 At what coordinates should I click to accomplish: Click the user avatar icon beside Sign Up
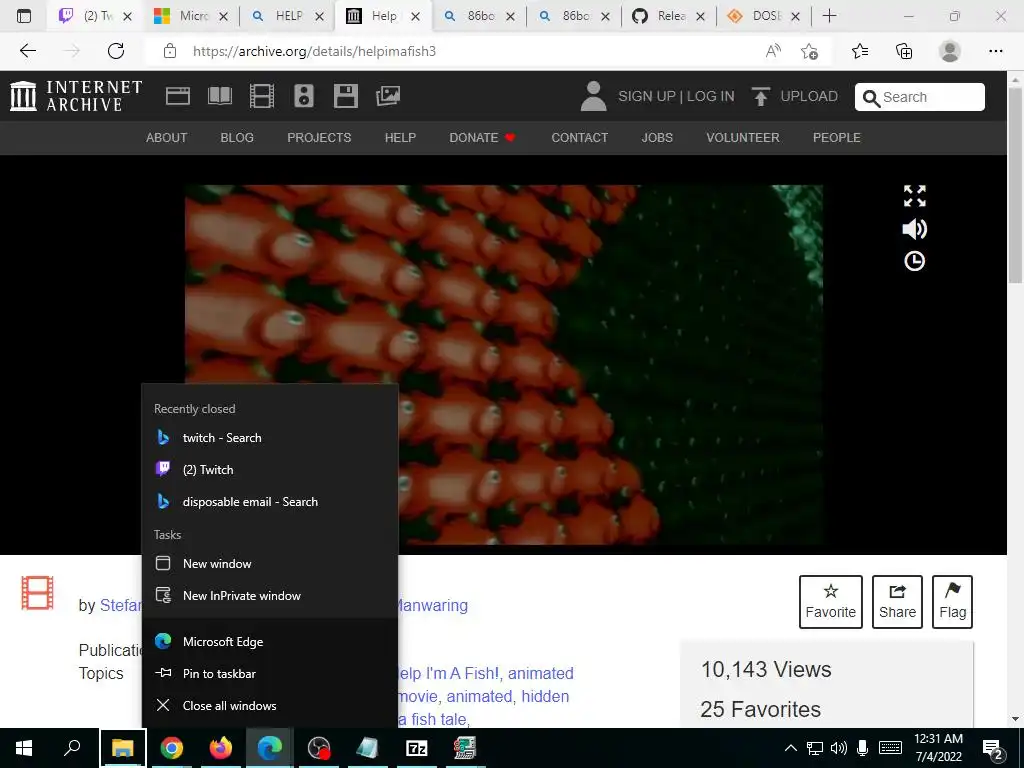click(594, 96)
